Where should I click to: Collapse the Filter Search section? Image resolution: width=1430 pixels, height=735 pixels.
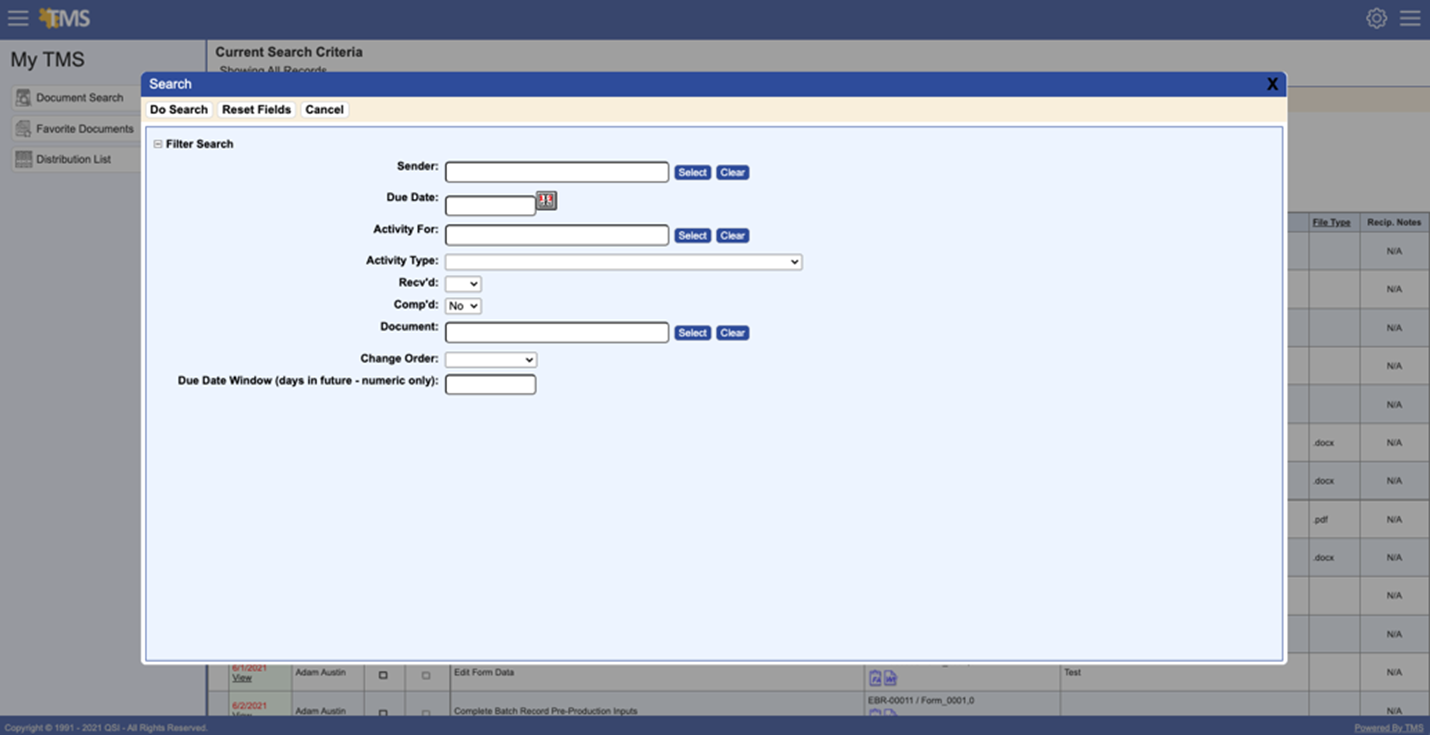(158, 144)
